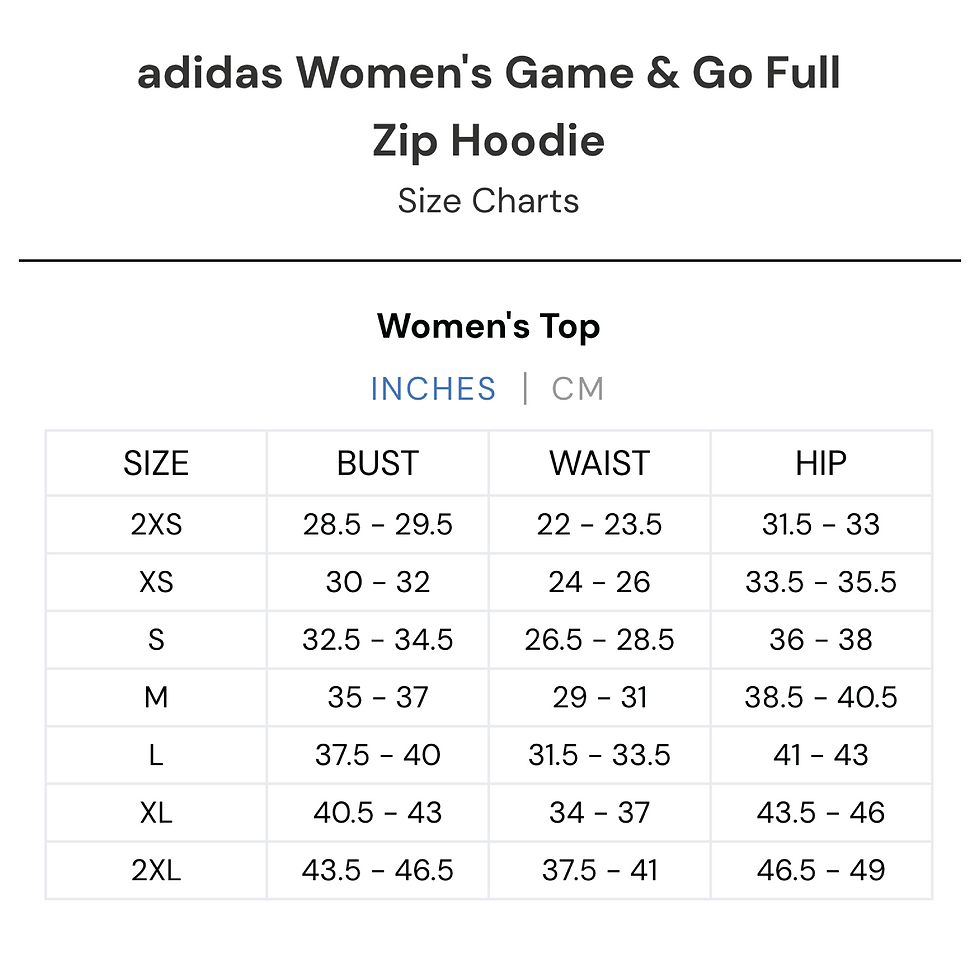Screen dimensions: 980x980
Task: Select the M size row label
Action: click(156, 697)
